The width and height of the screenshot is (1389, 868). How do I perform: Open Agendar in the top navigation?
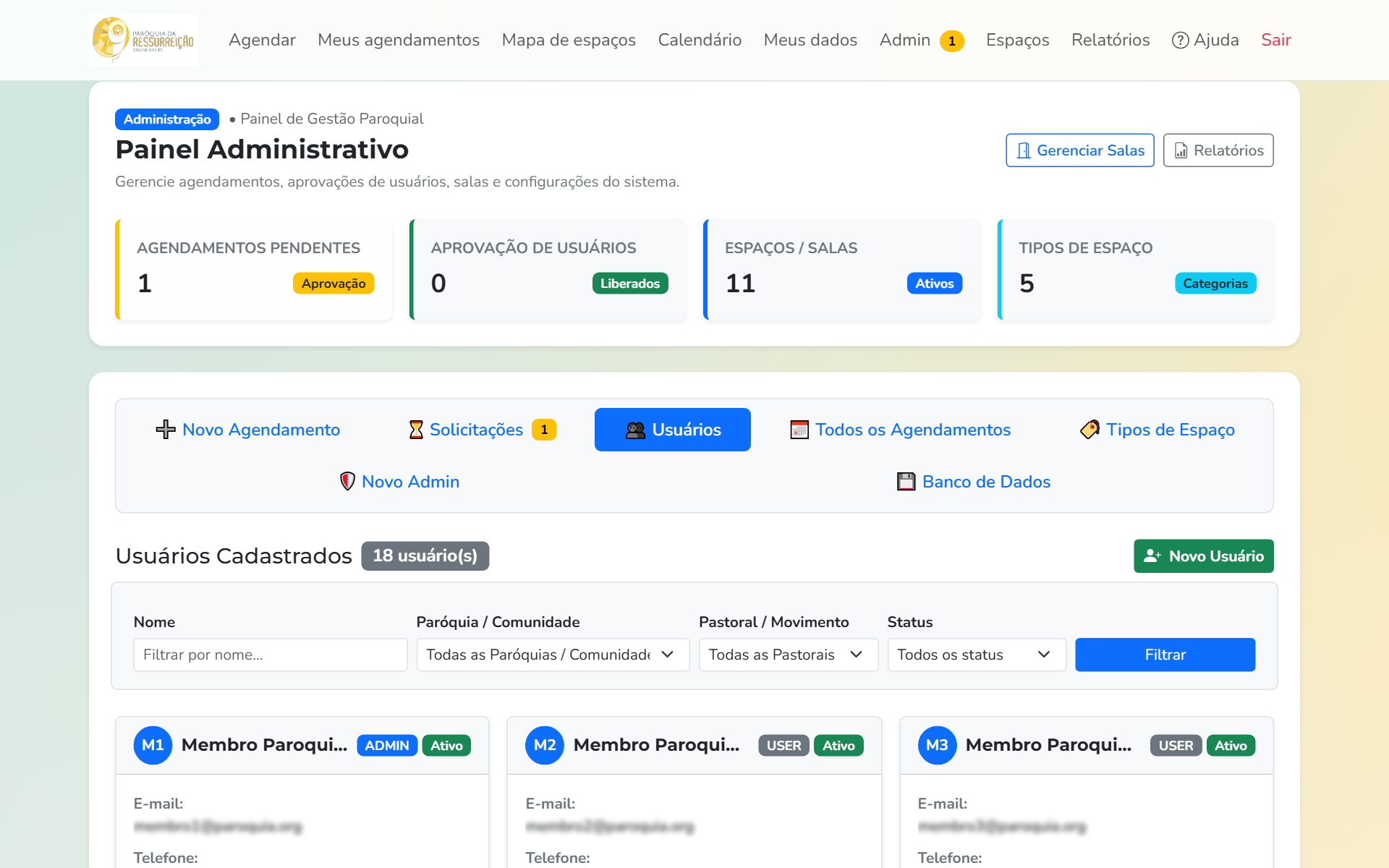pyautogui.click(x=262, y=40)
